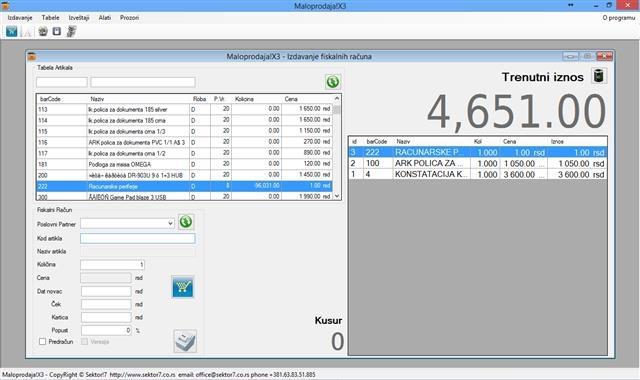Open the calculator tools toolbar icon

[71, 31]
